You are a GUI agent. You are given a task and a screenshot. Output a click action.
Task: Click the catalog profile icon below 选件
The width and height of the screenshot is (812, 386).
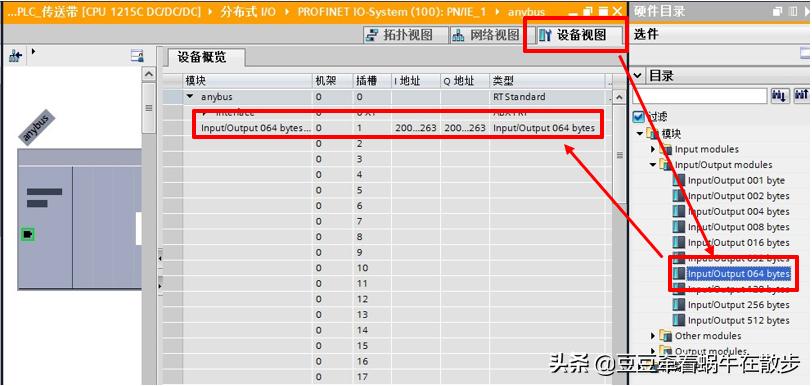[805, 52]
